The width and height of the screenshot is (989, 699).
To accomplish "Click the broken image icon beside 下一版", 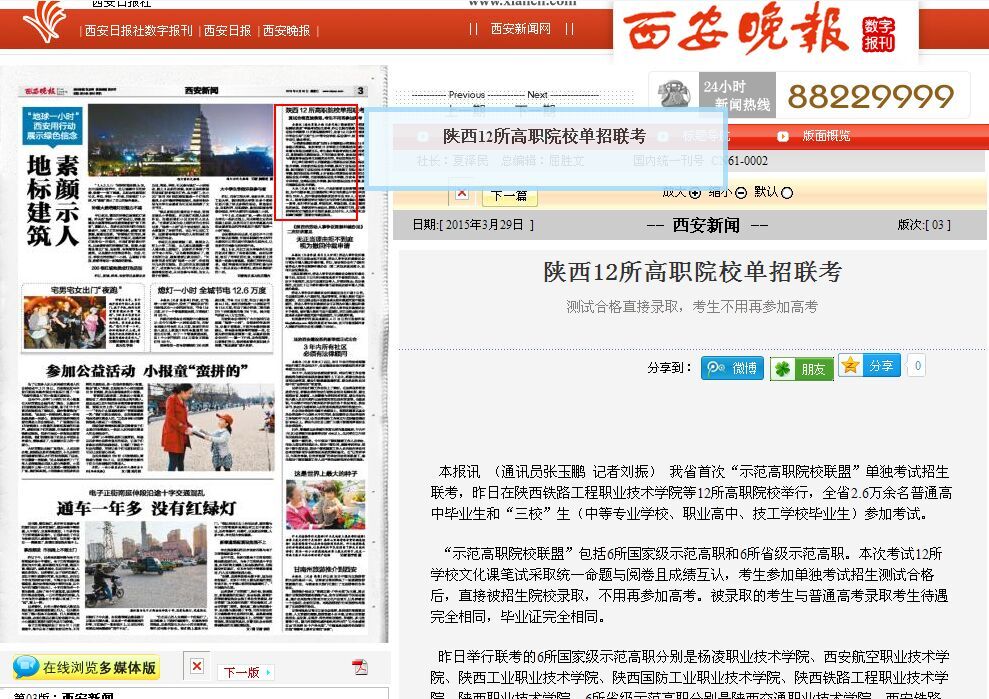I will 197,666.
